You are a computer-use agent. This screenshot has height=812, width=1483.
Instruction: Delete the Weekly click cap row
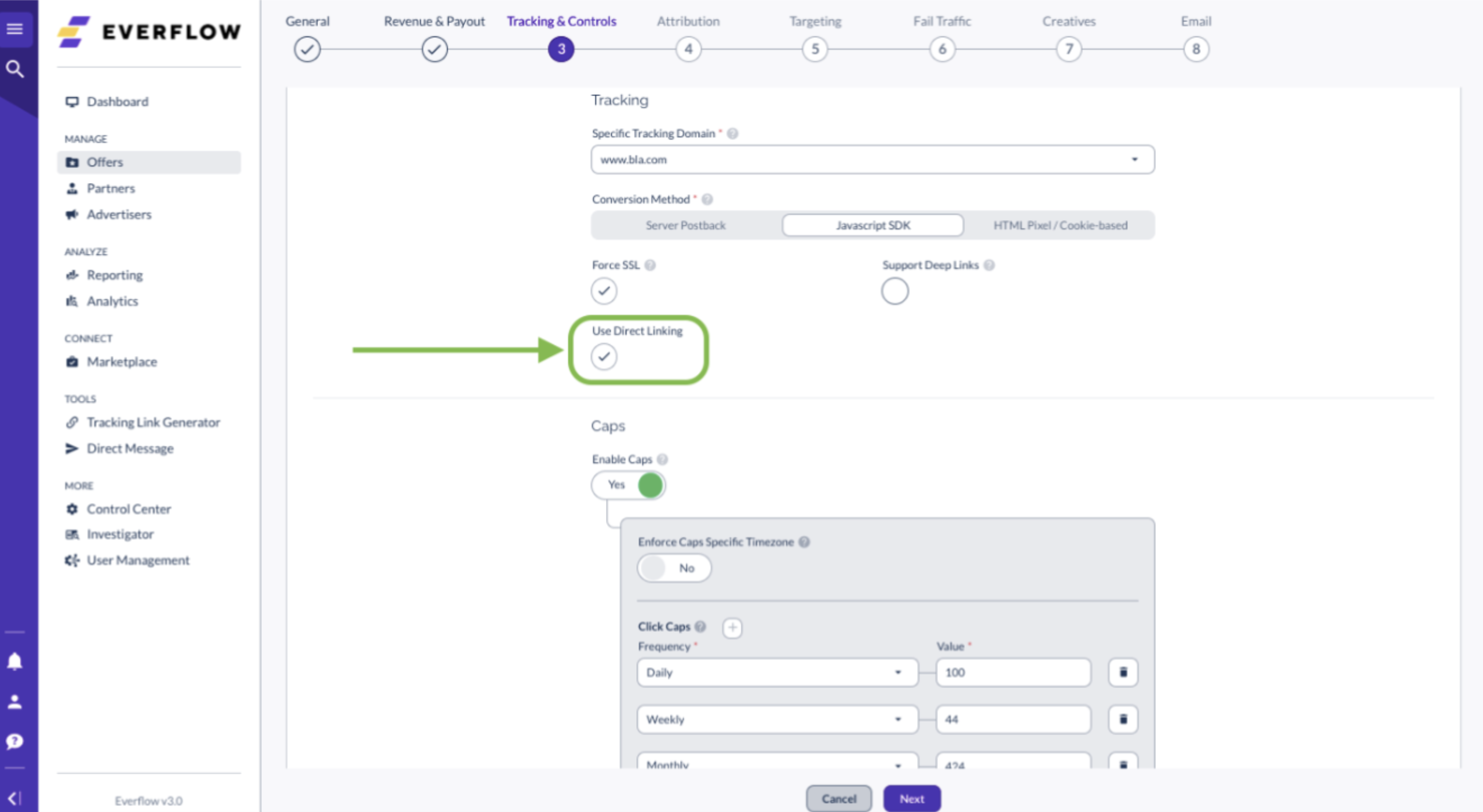[x=1123, y=719]
